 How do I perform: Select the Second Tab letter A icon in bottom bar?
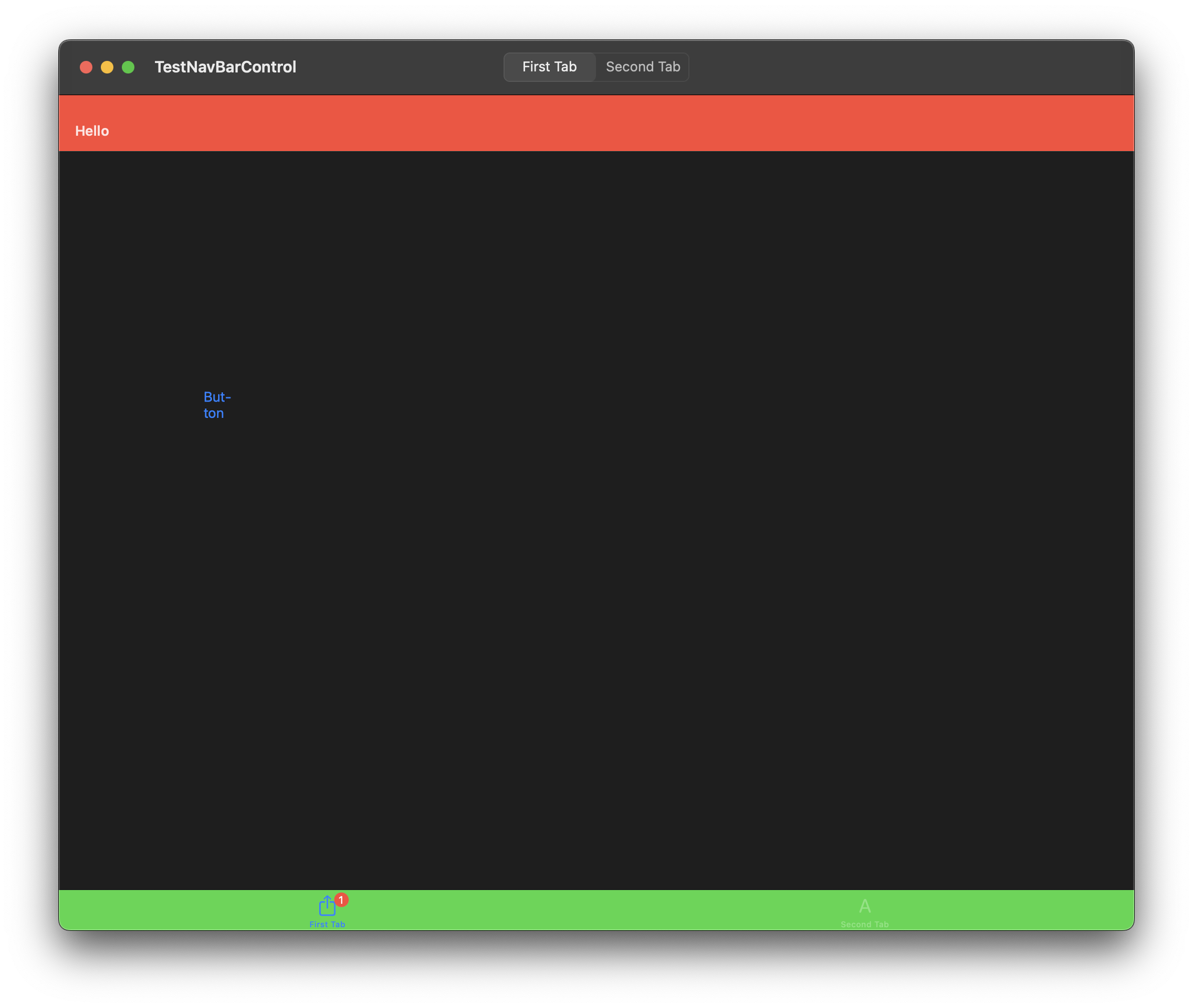click(x=864, y=906)
